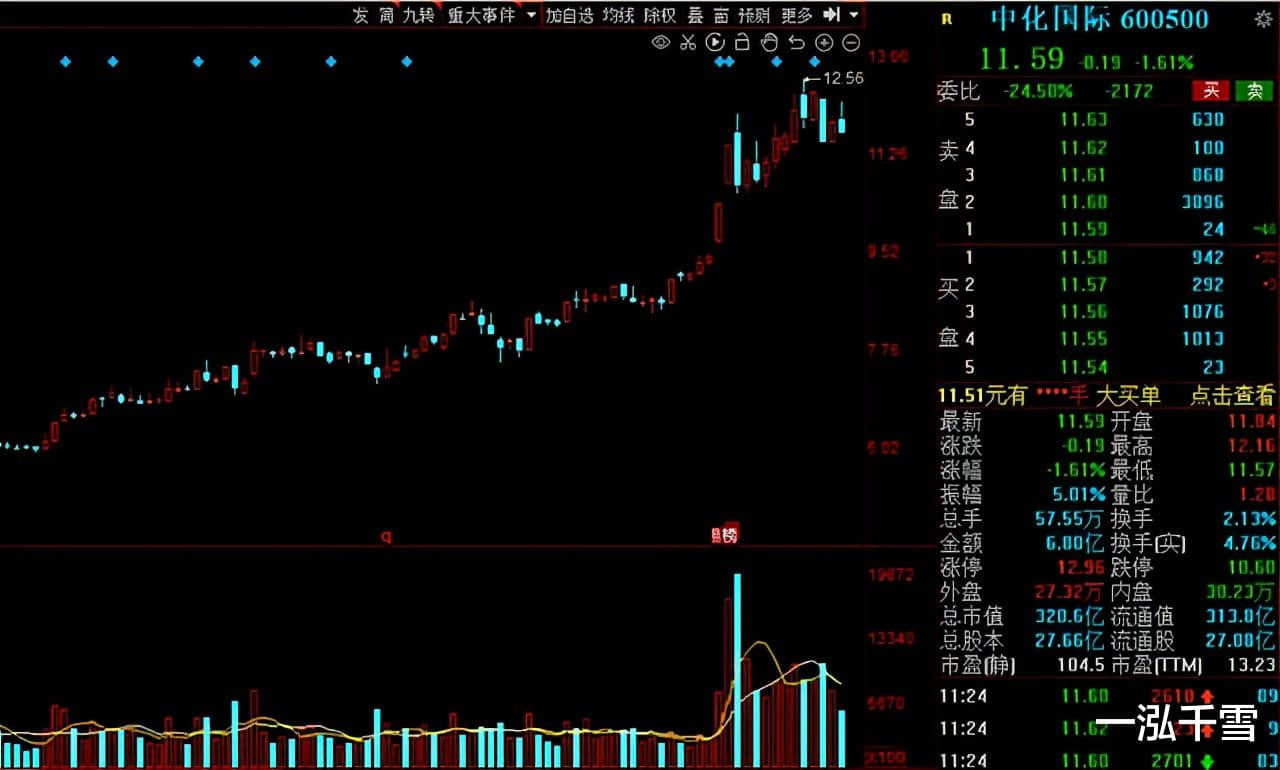Click the 12.56 high price label

click(x=842, y=77)
